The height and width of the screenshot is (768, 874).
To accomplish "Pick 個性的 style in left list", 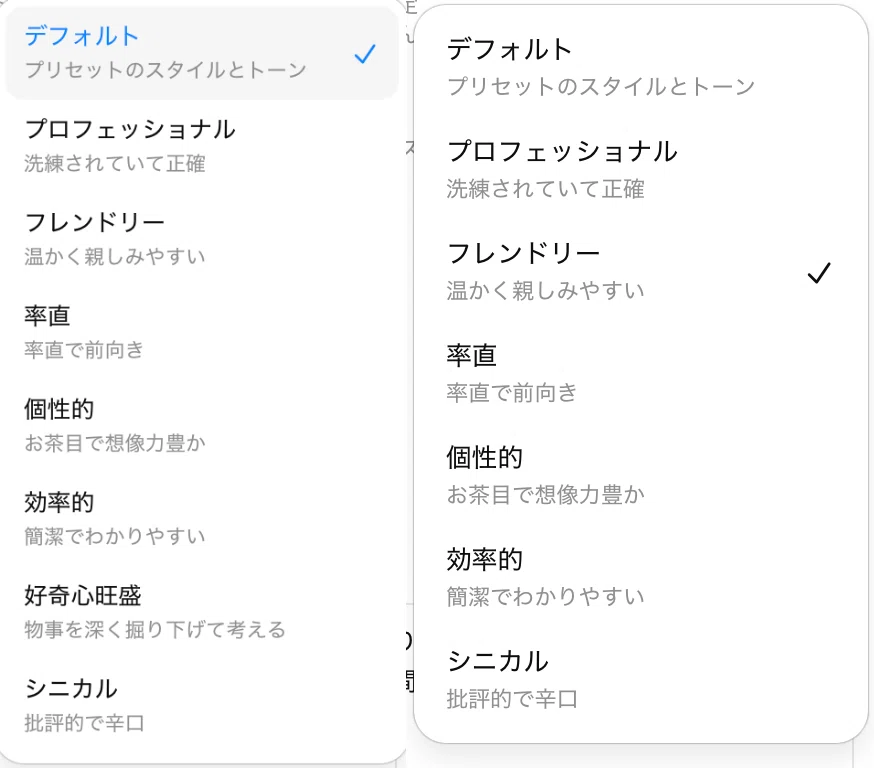I will point(202,426).
